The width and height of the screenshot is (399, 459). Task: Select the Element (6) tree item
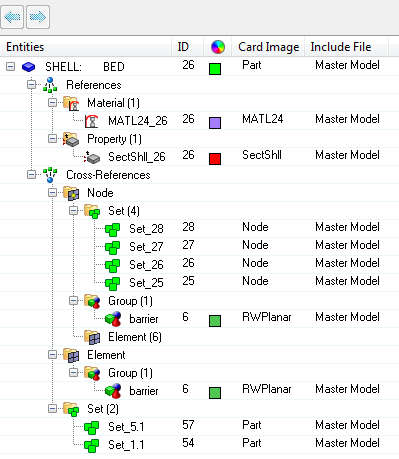[x=135, y=337]
